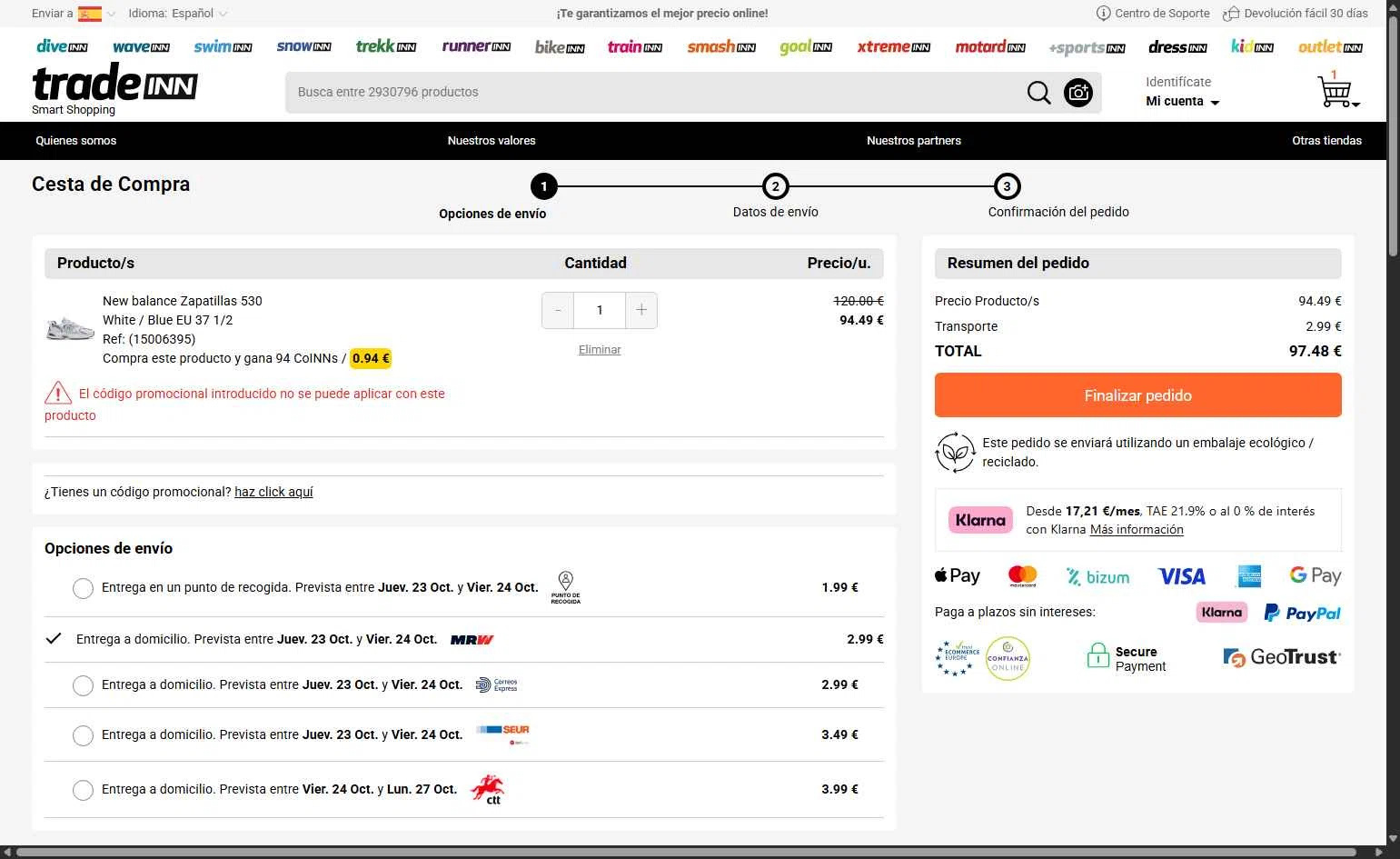1400x859 pixels.
Task: Click the GeoTrust security badge
Action: point(1282,657)
